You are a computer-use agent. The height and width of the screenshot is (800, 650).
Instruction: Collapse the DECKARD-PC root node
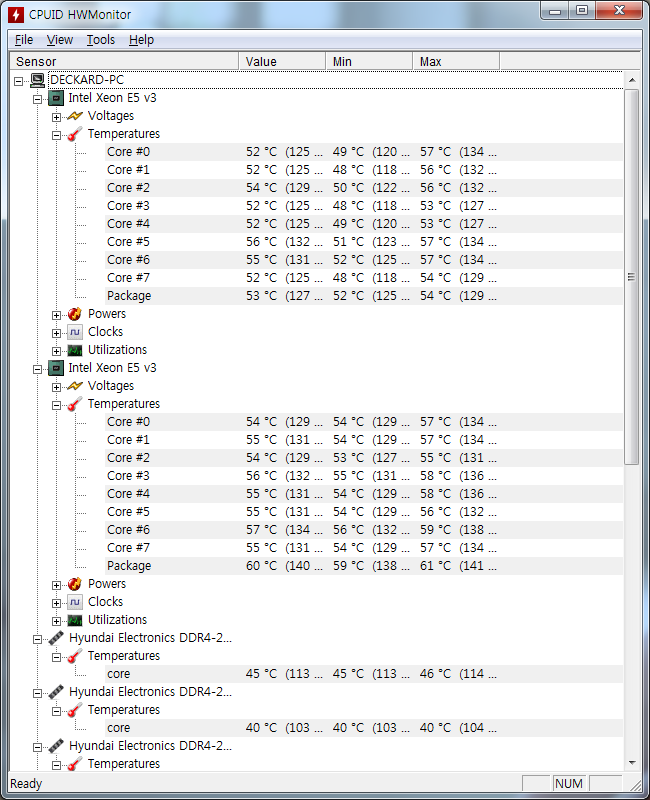coord(19,81)
